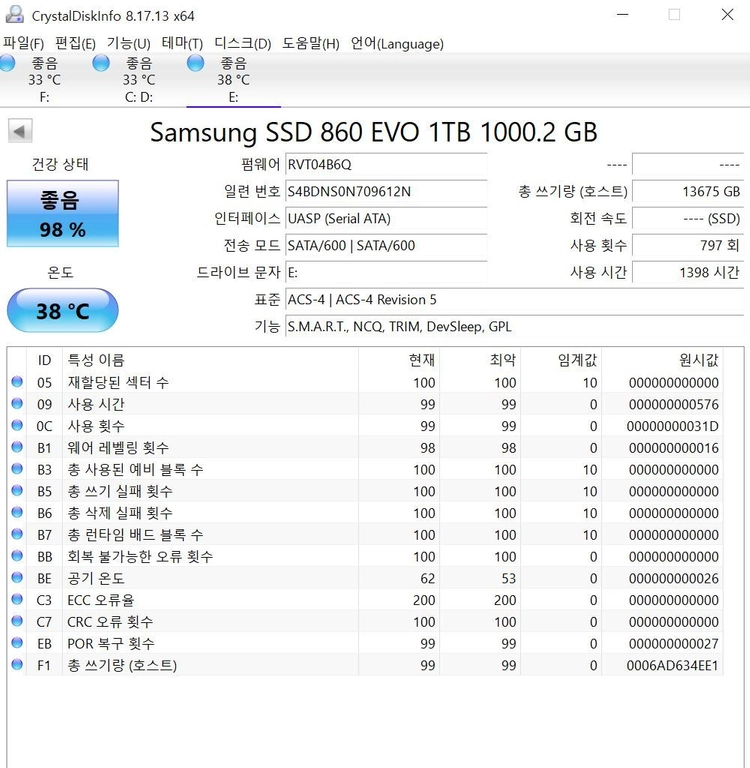Click the 38 °C temperature button
750x768 pixels.
[x=63, y=311]
